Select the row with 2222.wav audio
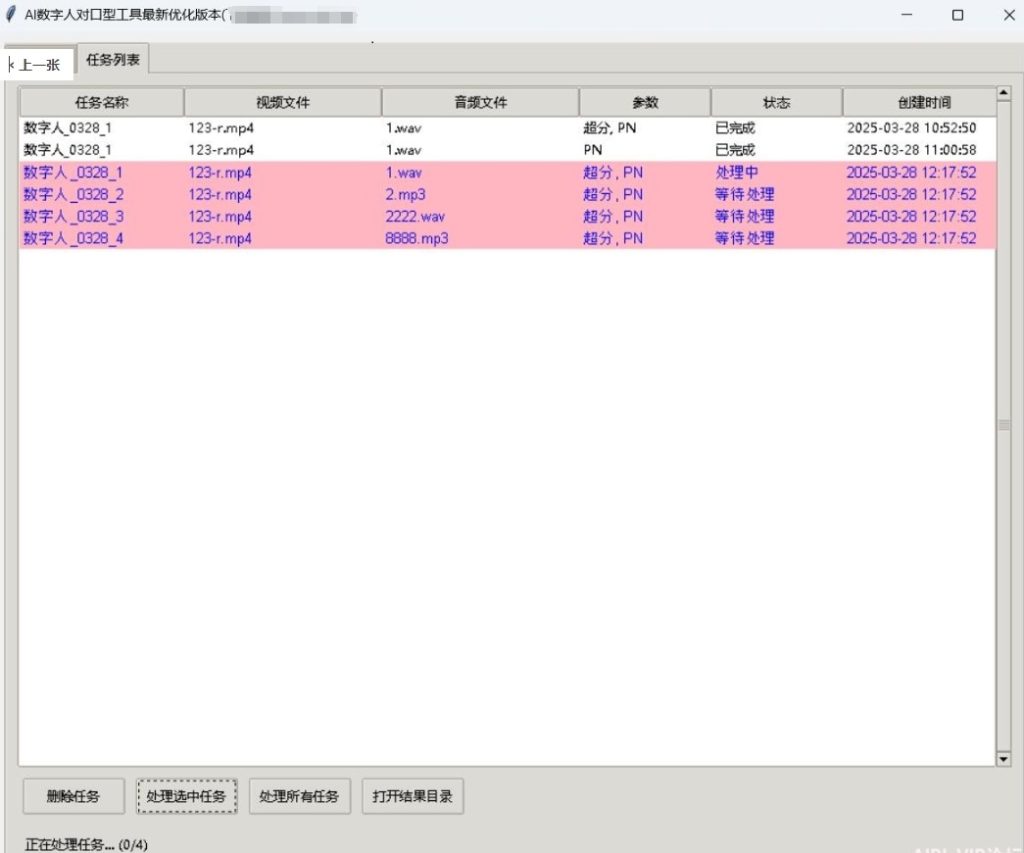The image size is (1024, 853). tap(415, 216)
